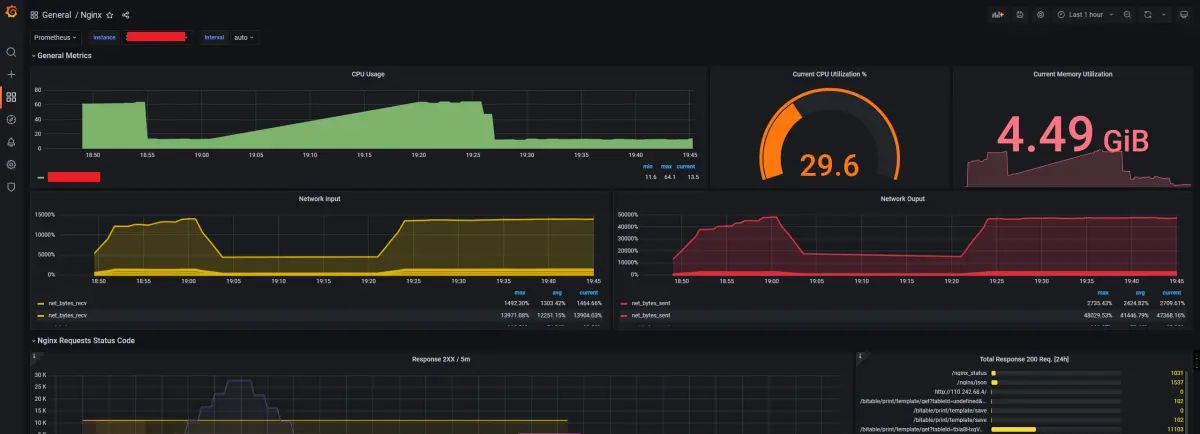The image size is (1200, 434).
Task: Open dashboard settings cog in top bar
Action: click(x=1040, y=15)
